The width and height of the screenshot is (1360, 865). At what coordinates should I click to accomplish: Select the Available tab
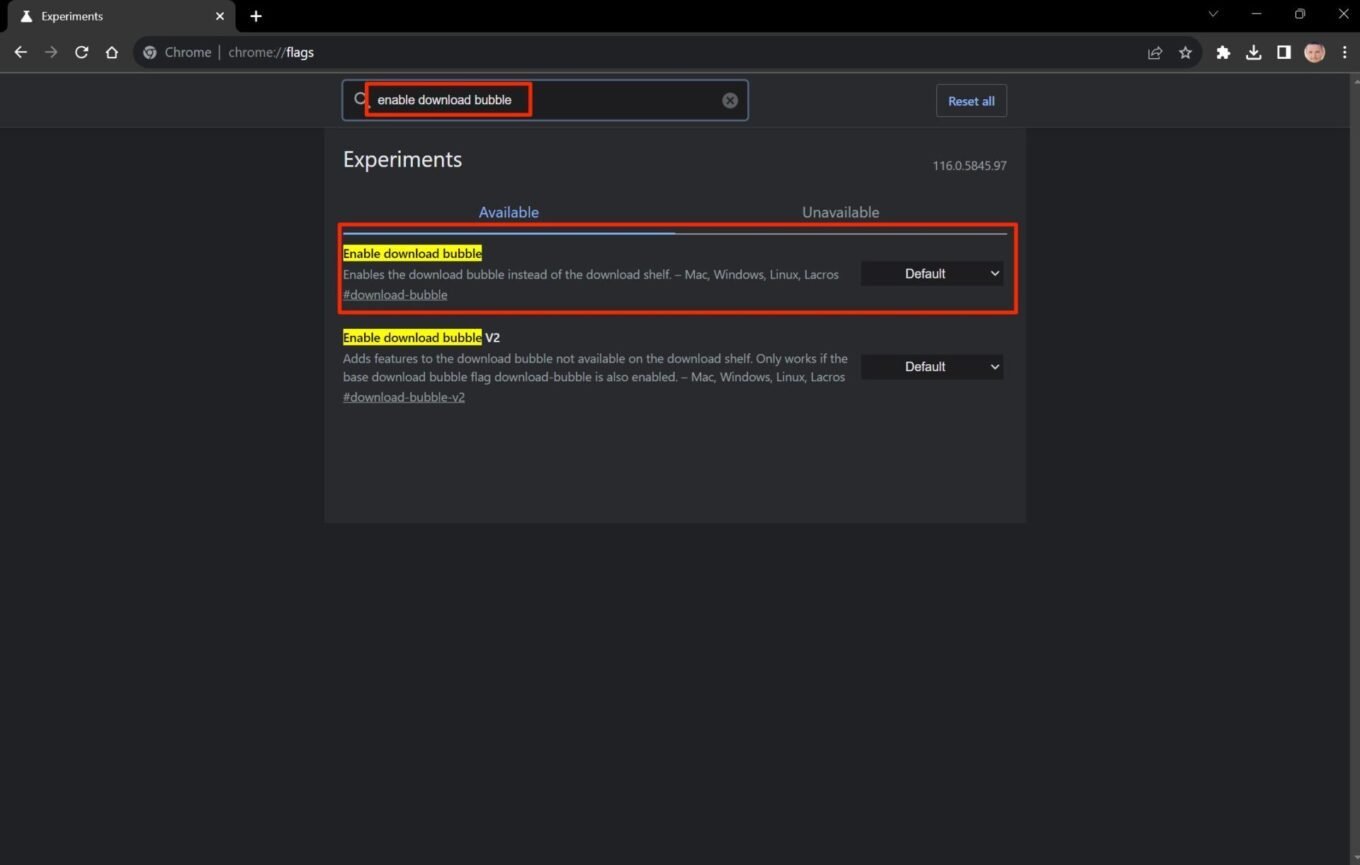coord(508,212)
